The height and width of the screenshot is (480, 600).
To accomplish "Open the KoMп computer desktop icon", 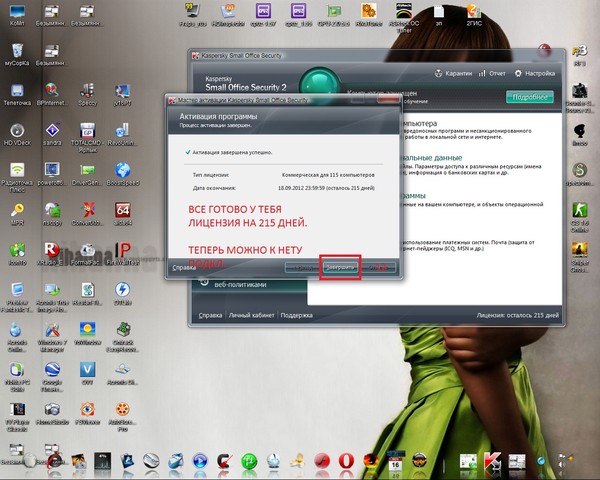I will (x=17, y=15).
